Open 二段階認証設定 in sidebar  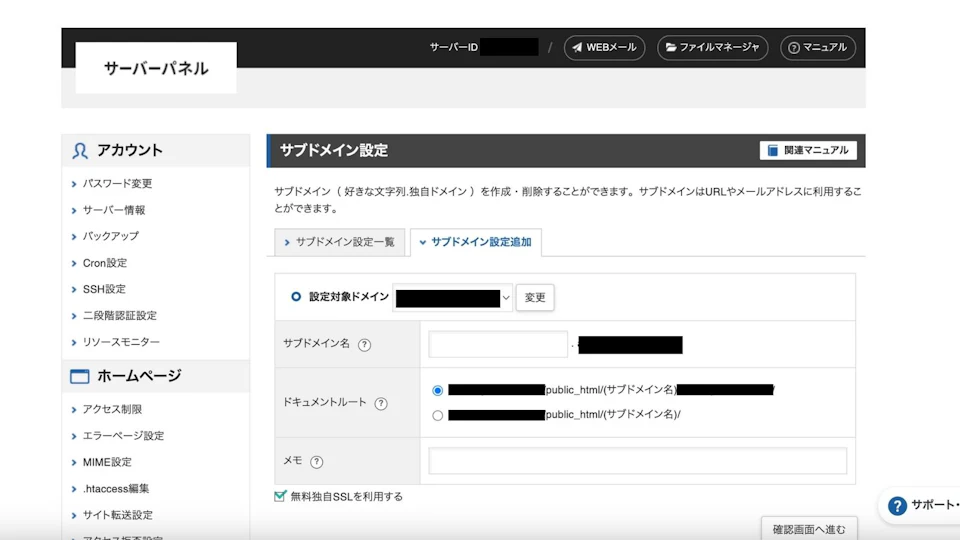(x=119, y=316)
